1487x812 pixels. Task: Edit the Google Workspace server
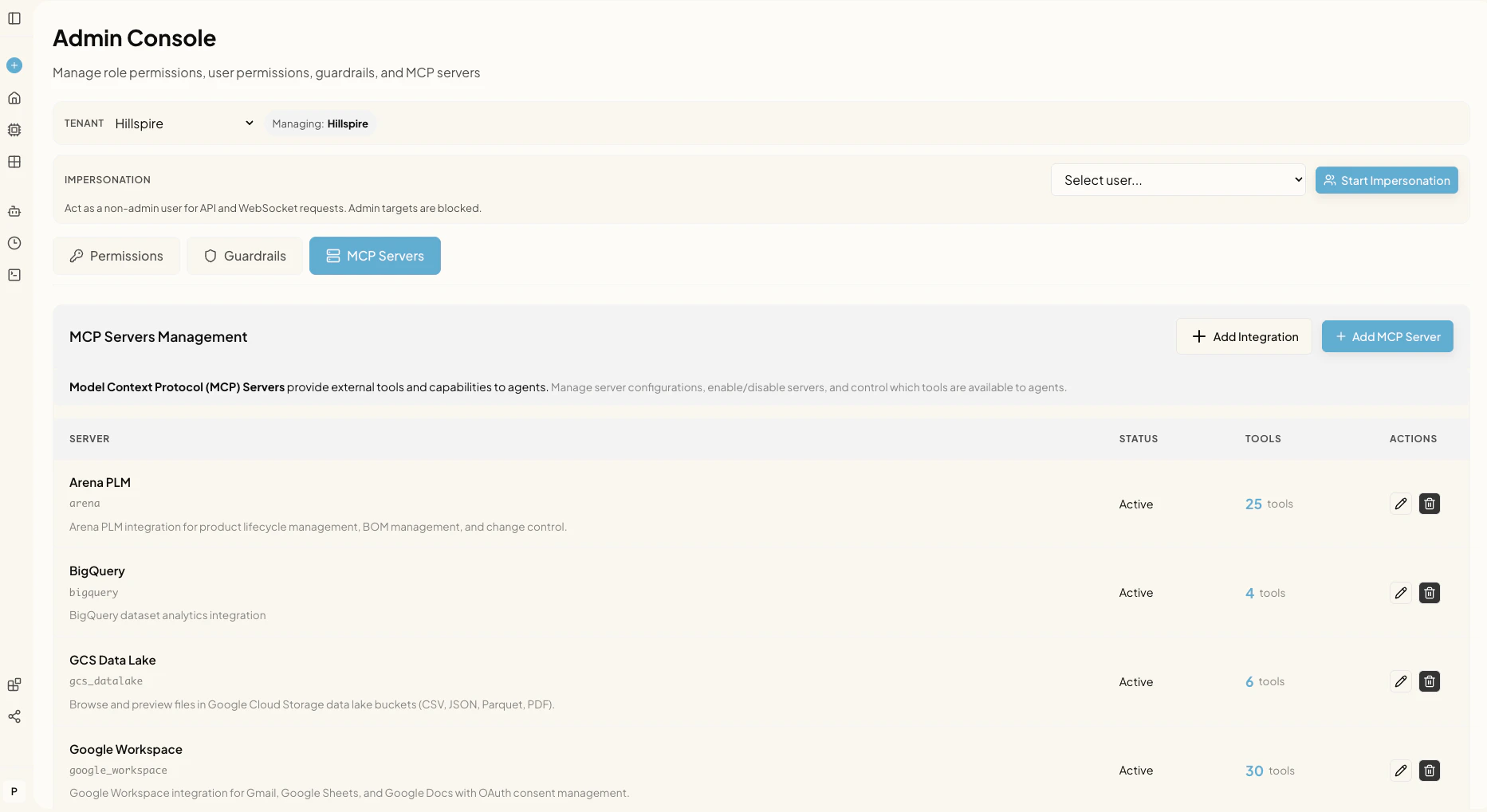tap(1401, 771)
